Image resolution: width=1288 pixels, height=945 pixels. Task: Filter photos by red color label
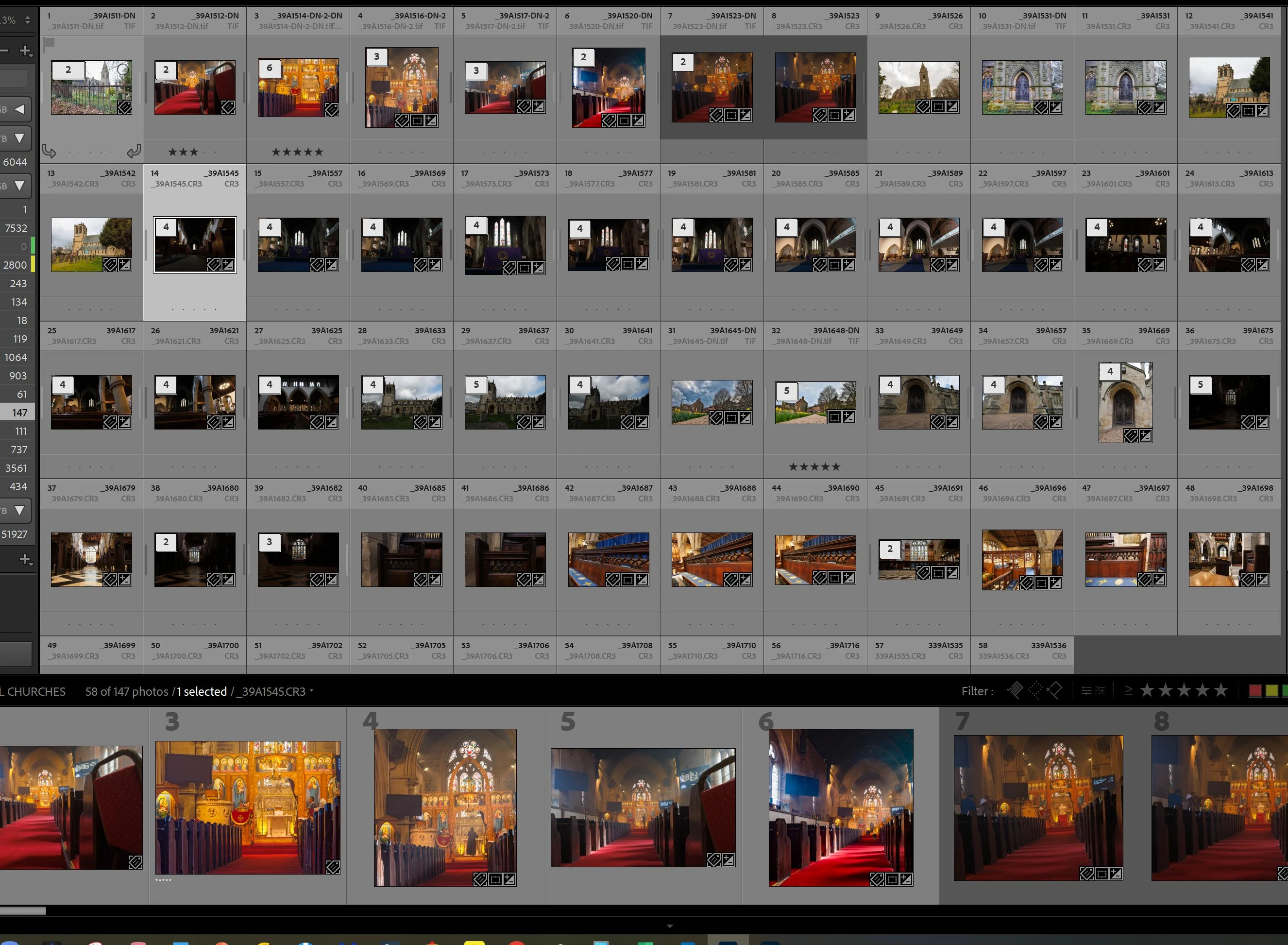point(1255,691)
